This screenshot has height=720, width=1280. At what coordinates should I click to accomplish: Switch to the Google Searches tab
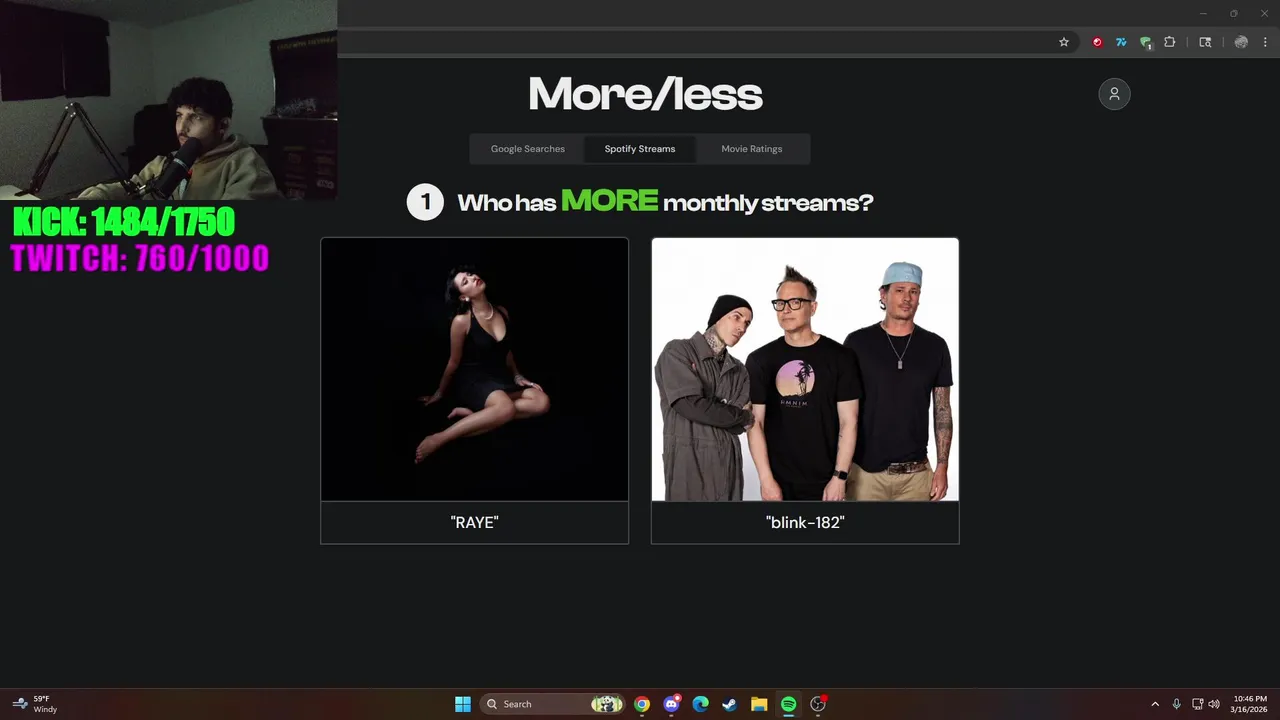click(x=528, y=149)
